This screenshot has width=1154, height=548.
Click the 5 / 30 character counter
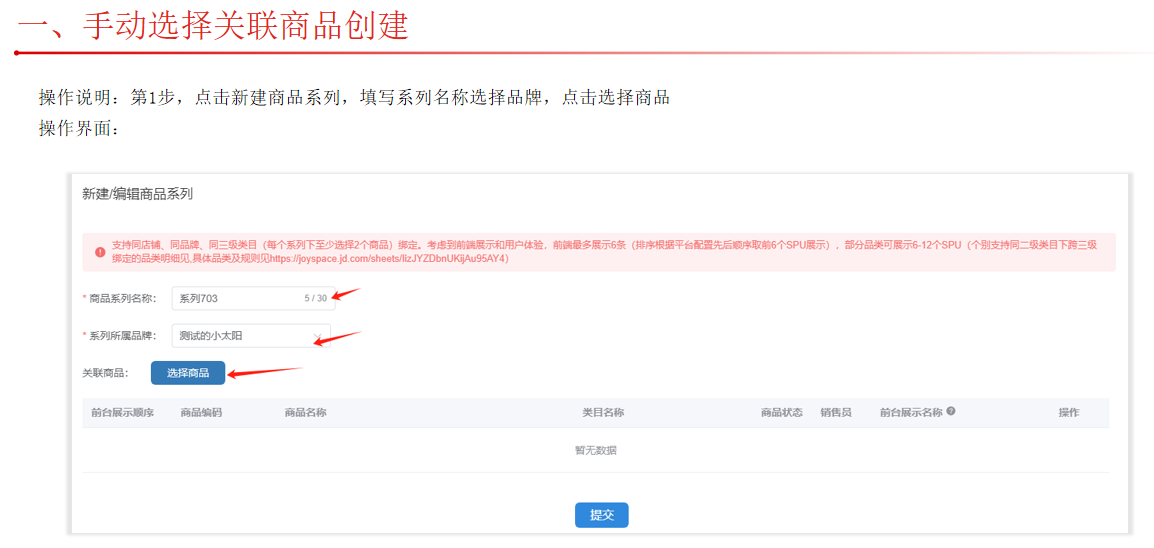[x=315, y=298]
